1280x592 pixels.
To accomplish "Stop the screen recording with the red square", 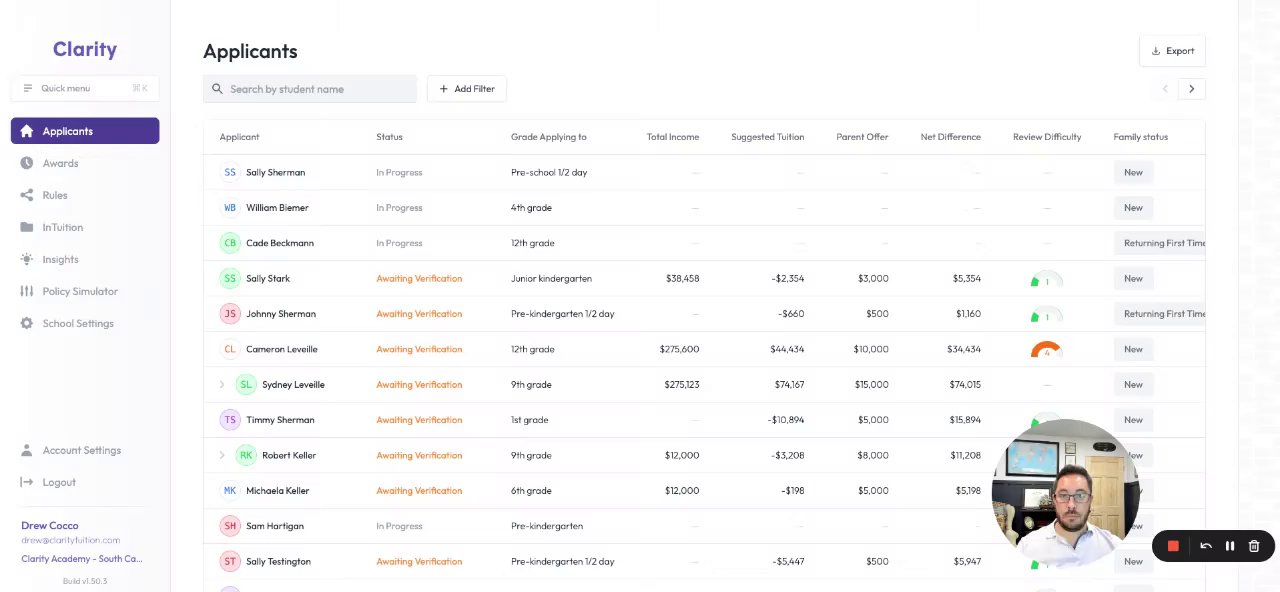I will click(x=1173, y=546).
